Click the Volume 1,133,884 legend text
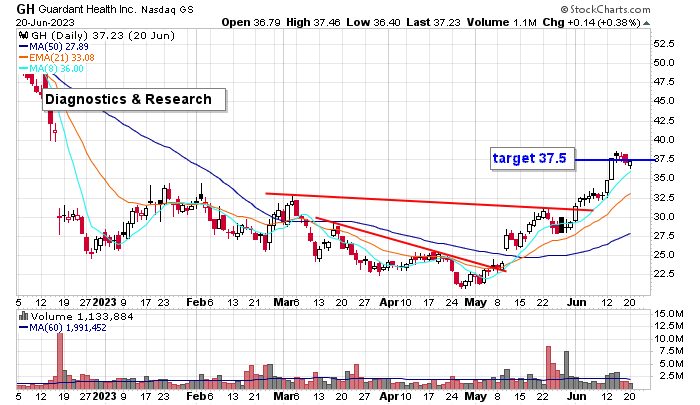Image resolution: width=700 pixels, height=405 pixels. pos(82,317)
